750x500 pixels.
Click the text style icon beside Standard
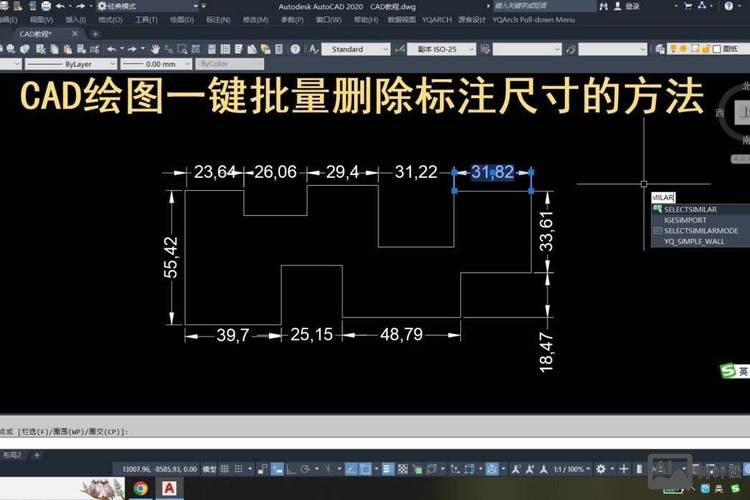click(x=313, y=49)
